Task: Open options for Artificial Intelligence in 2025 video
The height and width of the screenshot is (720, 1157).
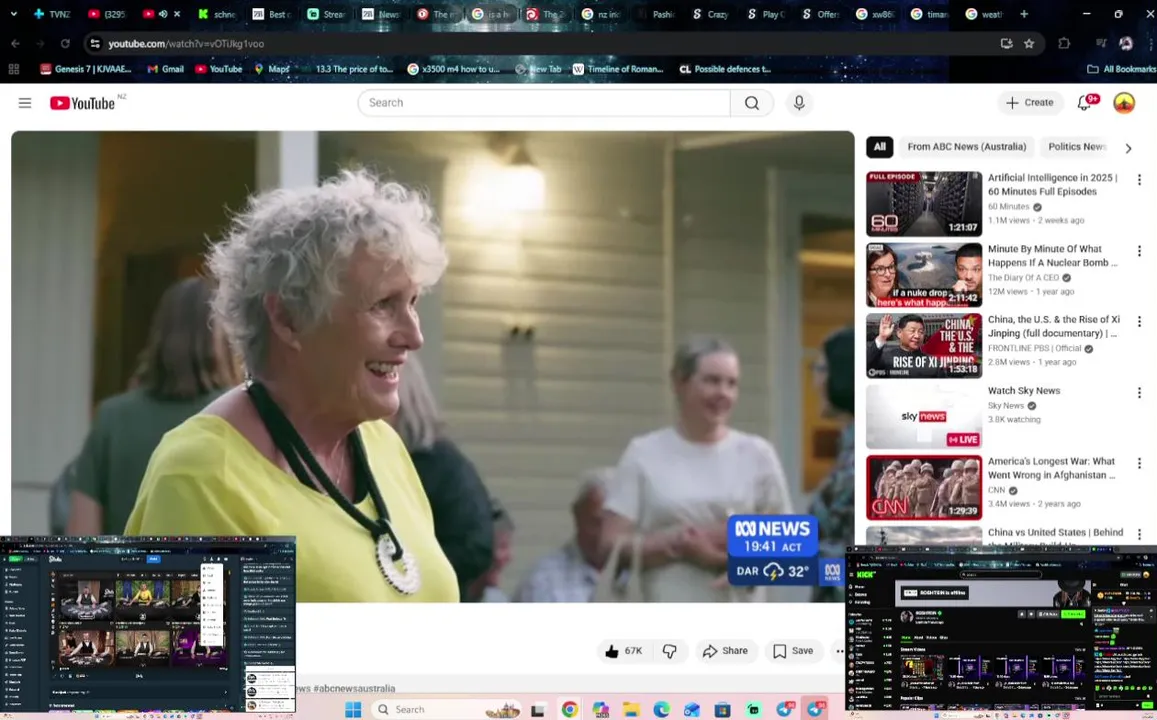Action: point(1139,180)
